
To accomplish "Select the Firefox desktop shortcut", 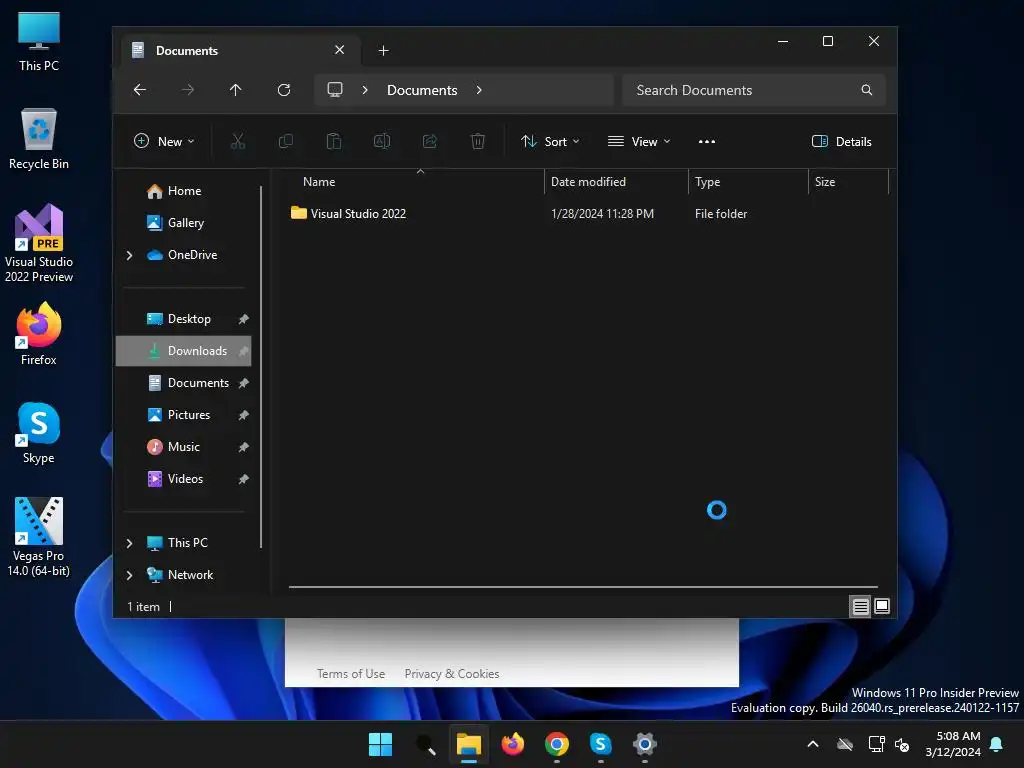I will 39,334.
